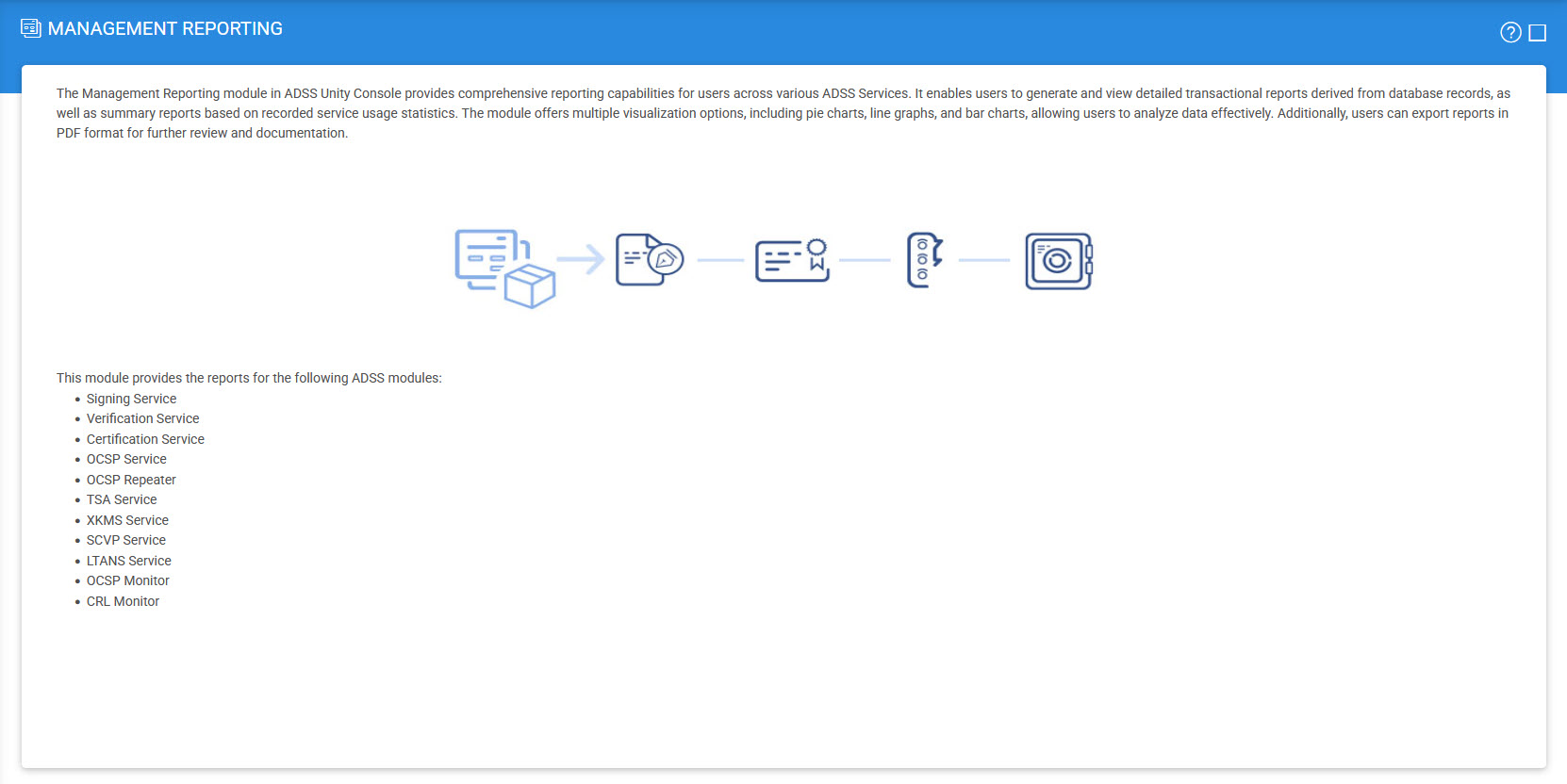Select SCVP Service from the modules

click(125, 540)
